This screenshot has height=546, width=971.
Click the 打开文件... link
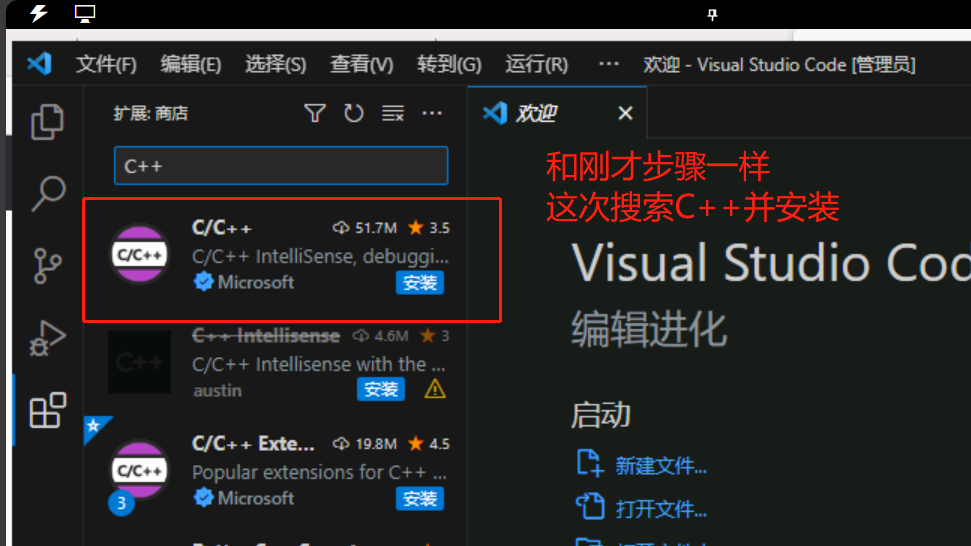click(661, 509)
